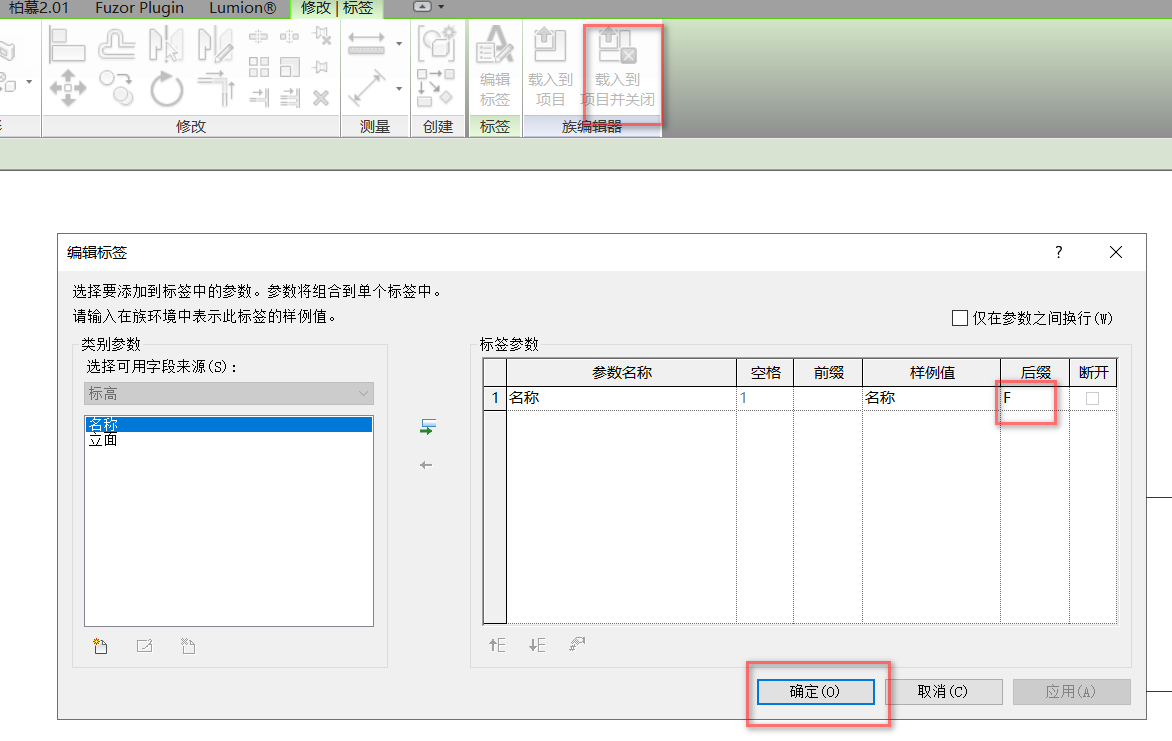Click the 参数名称 column header
The image size is (1172, 741).
tap(622, 372)
